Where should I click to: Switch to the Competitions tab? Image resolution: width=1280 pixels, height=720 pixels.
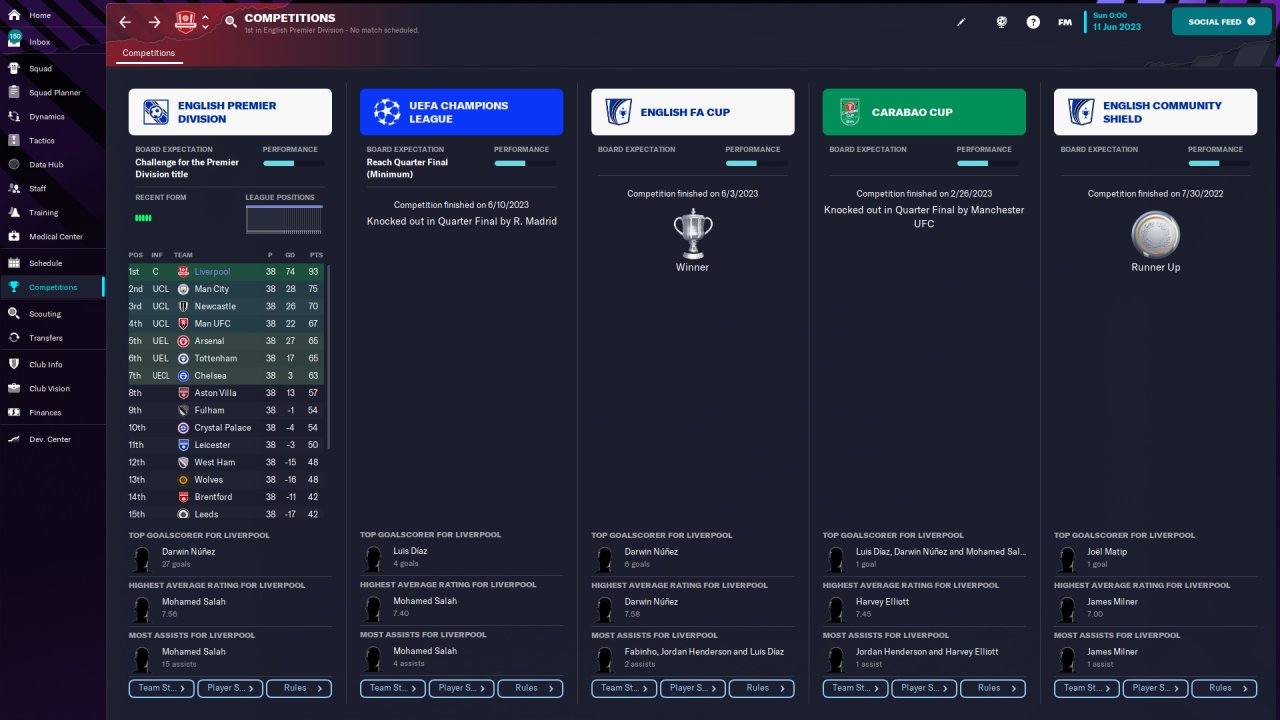[149, 53]
